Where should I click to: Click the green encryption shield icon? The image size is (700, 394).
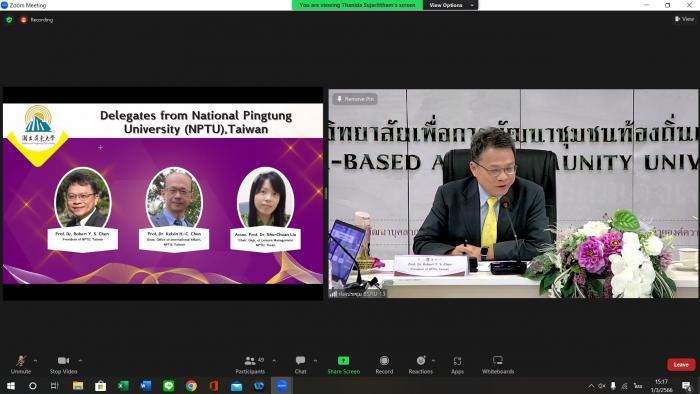click(x=9, y=20)
